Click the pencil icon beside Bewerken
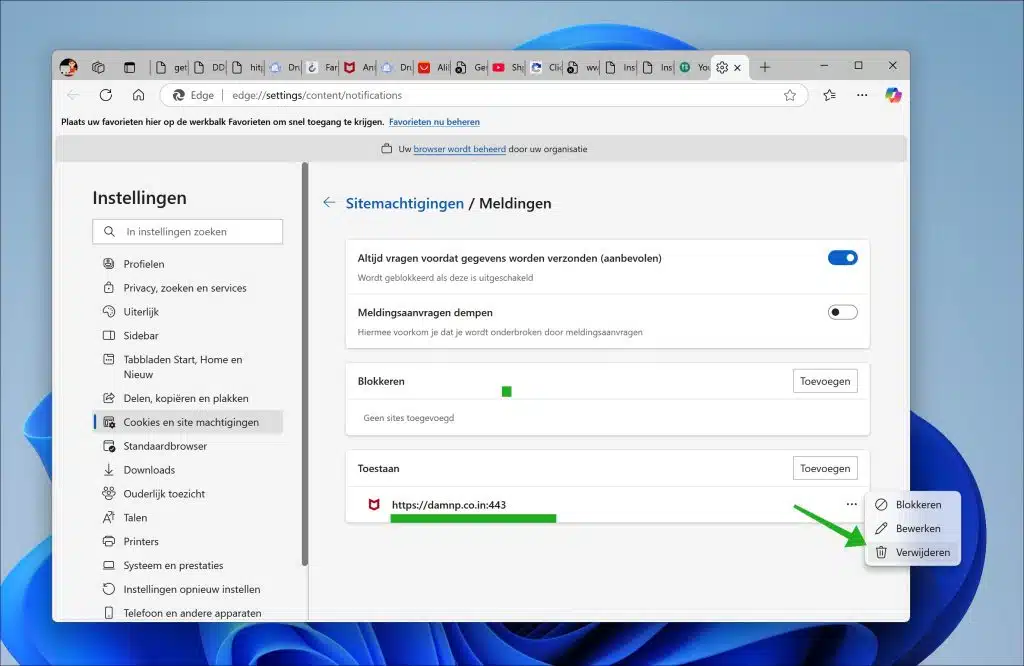Viewport: 1024px width, 666px height. click(x=881, y=528)
